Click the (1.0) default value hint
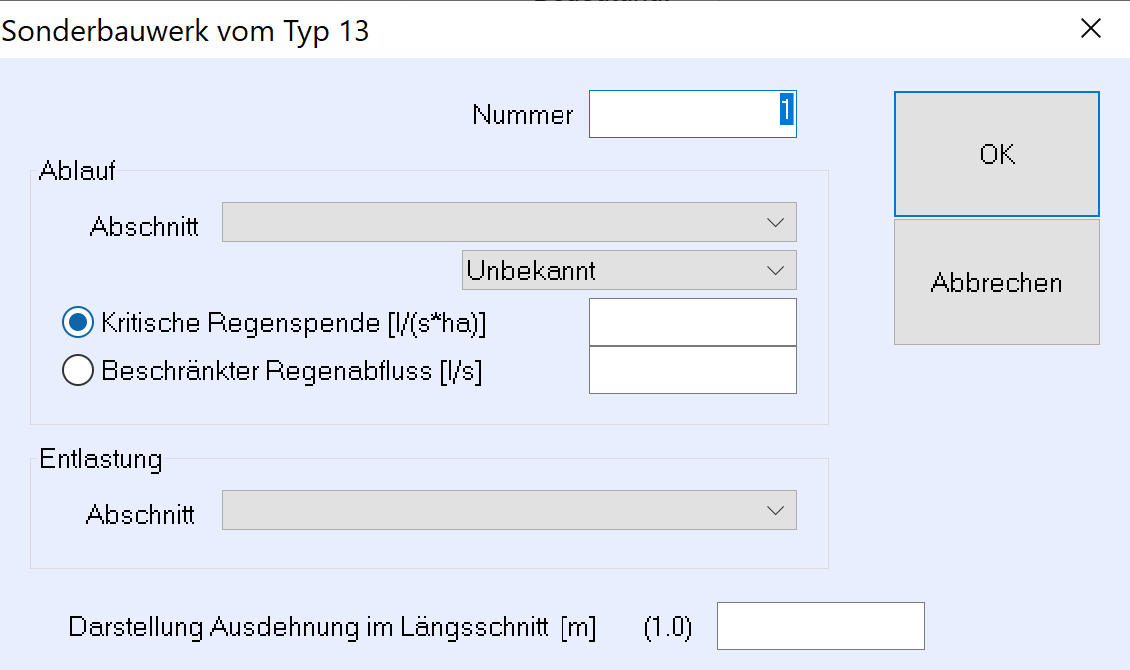Image resolution: width=1130 pixels, height=670 pixels. 668,628
